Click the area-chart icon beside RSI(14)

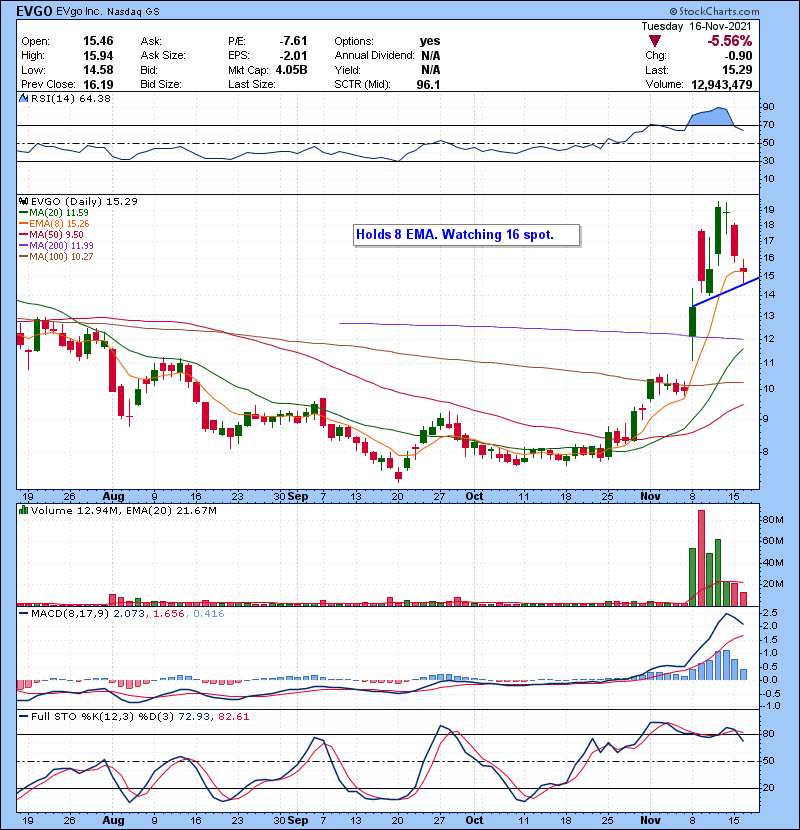(23, 98)
